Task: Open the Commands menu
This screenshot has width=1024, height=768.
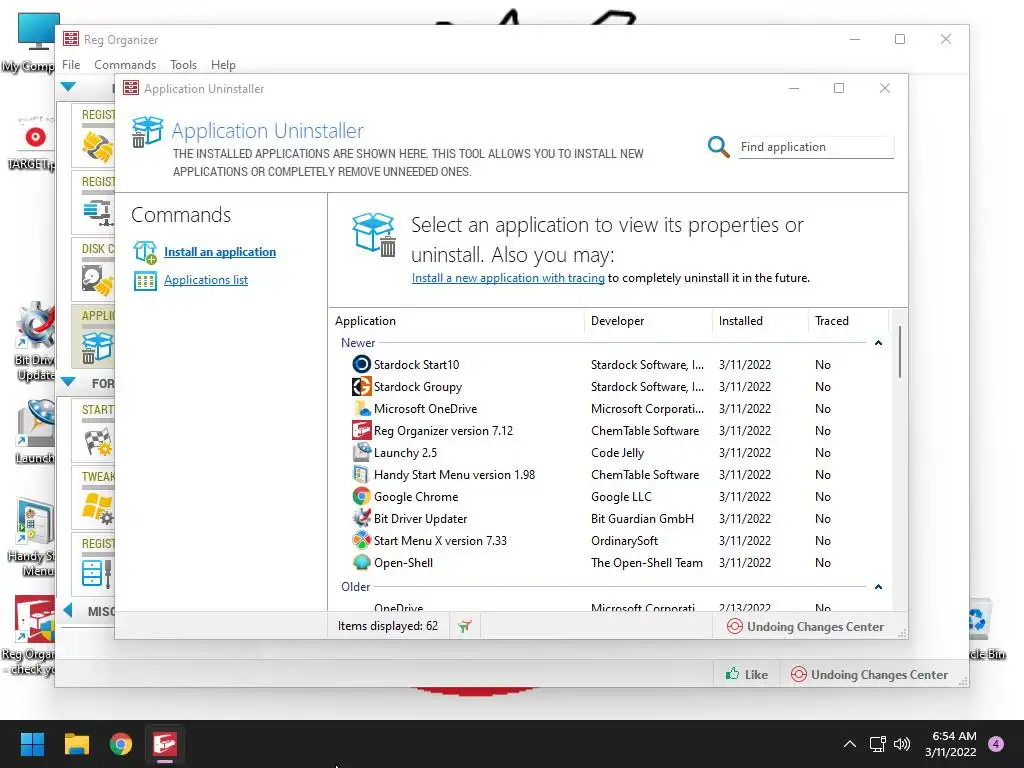Action: pyautogui.click(x=125, y=65)
